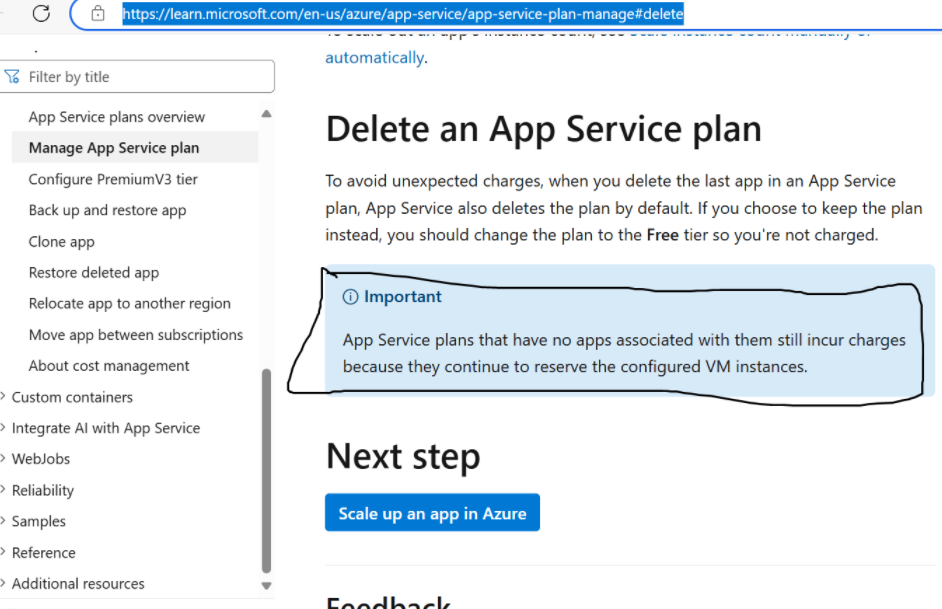Click the Important note label

(403, 297)
